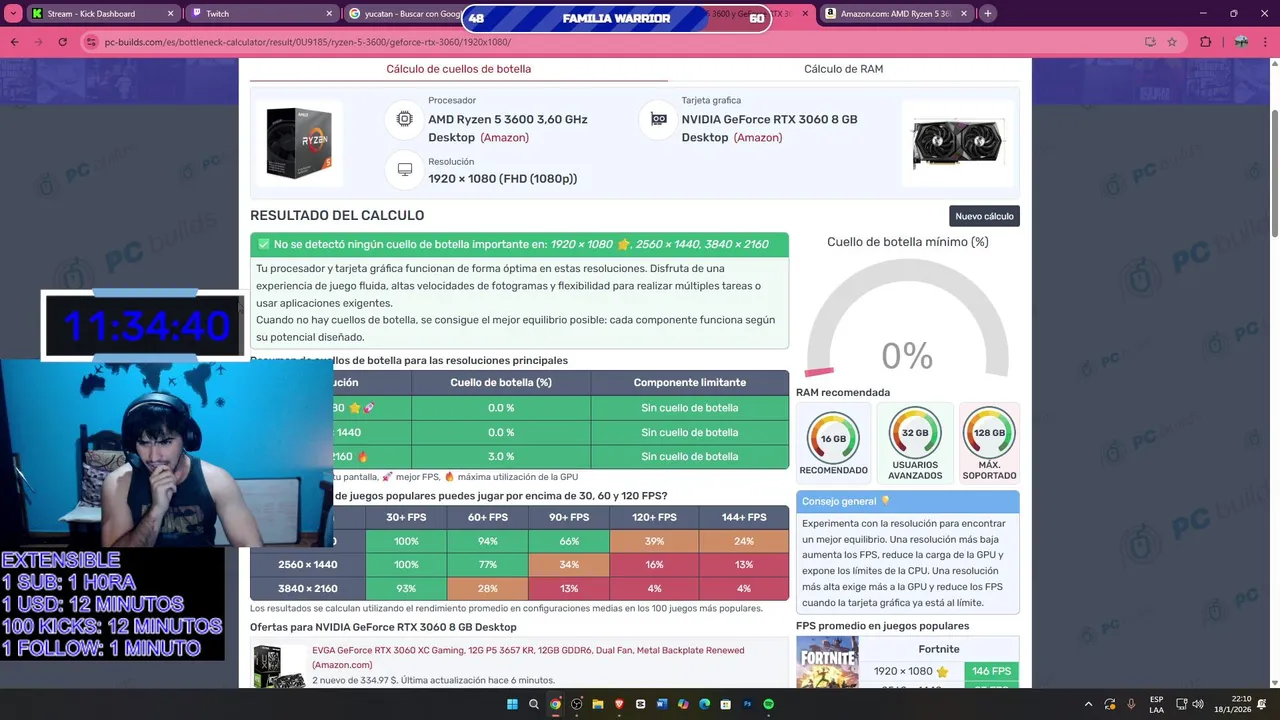This screenshot has width=1280, height=720.
Task: Click the Componente limitante column header
Action: click(689, 382)
